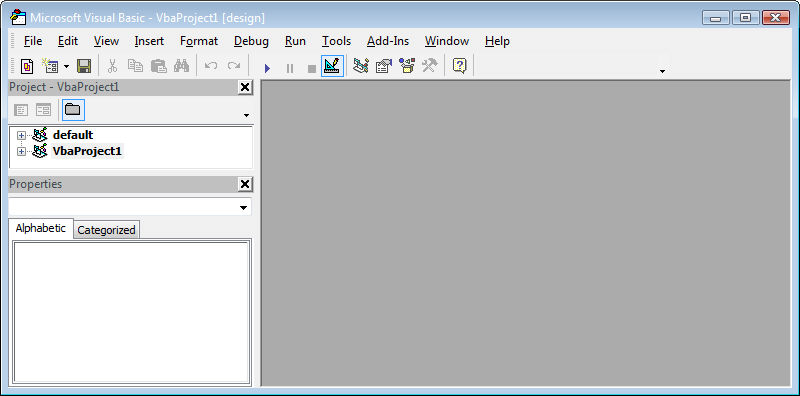This screenshot has height=396, width=800.
Task: Open the Help menu
Action: 497,41
